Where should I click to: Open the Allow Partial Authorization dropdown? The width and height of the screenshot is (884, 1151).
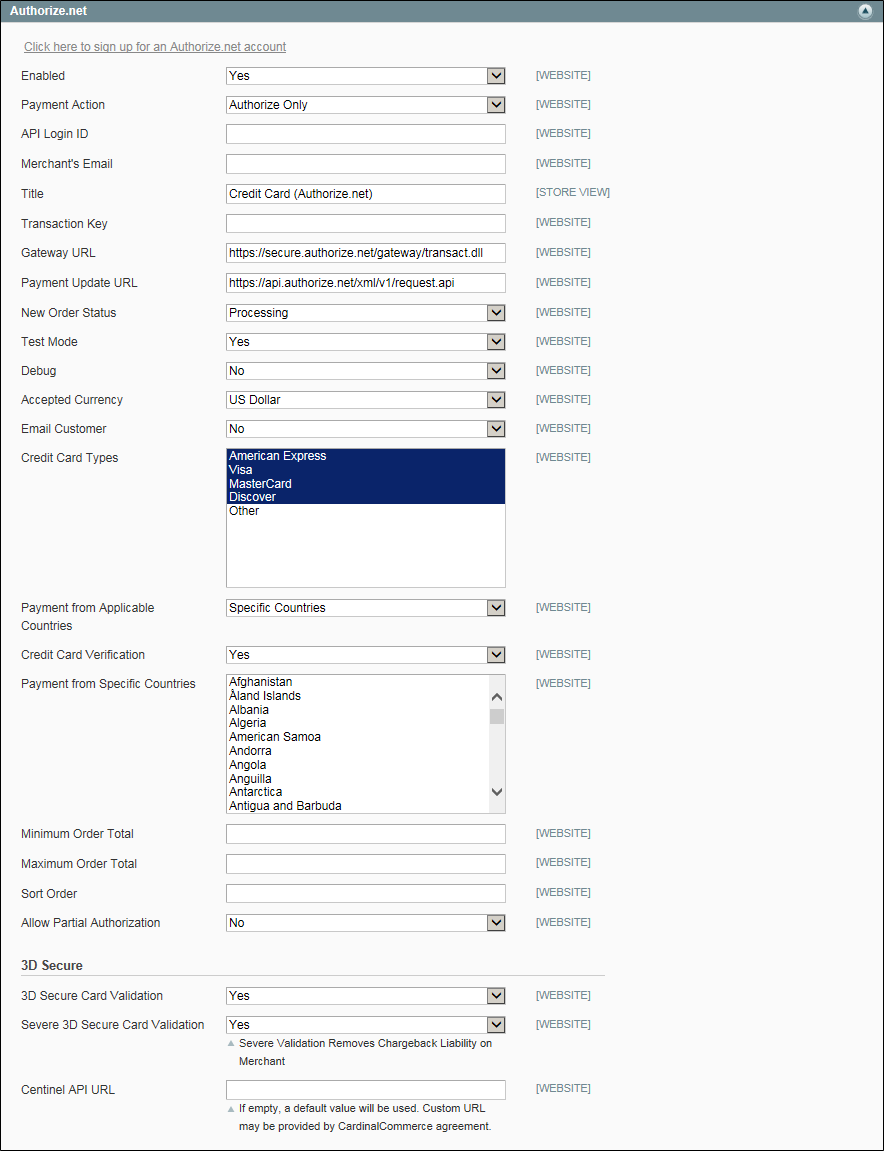point(366,923)
